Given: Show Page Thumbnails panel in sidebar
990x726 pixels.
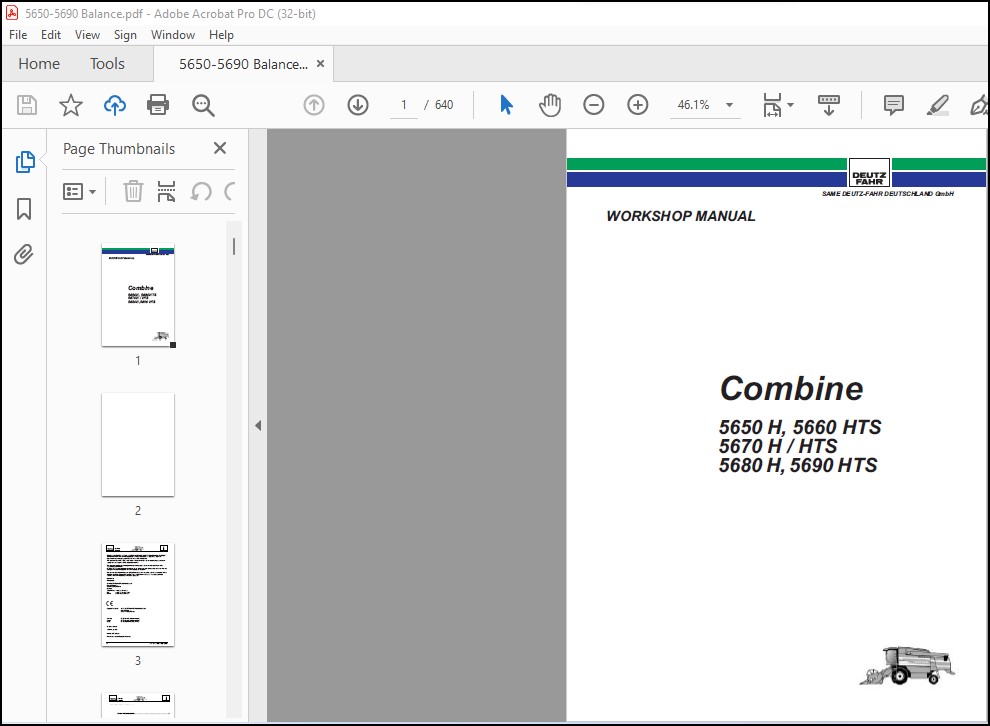Looking at the screenshot, I should tap(25, 162).
